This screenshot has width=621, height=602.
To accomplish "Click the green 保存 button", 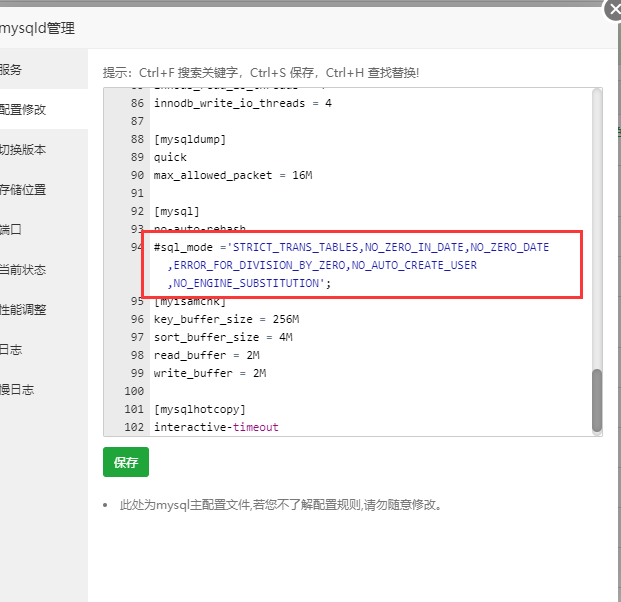I will coord(126,462).
